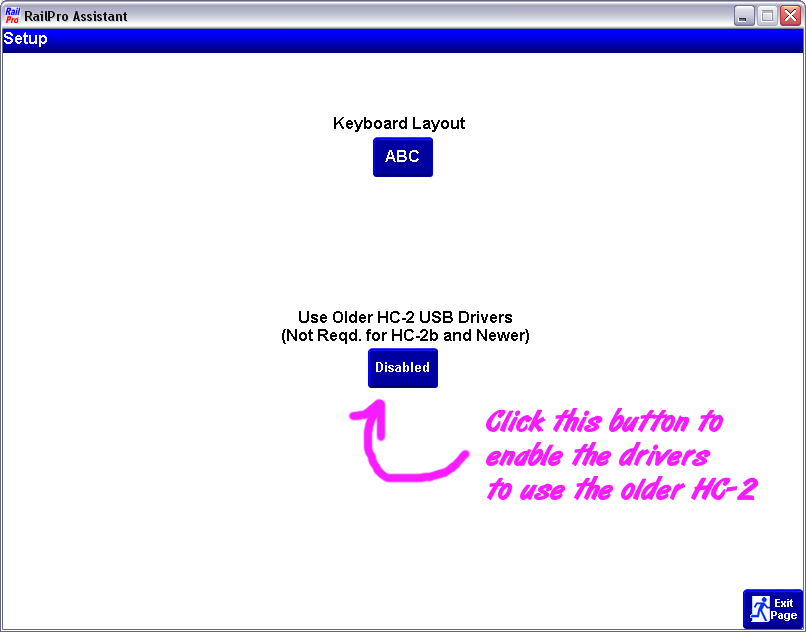
Task: Toggle the Disabled button to Enabled
Action: [402, 368]
